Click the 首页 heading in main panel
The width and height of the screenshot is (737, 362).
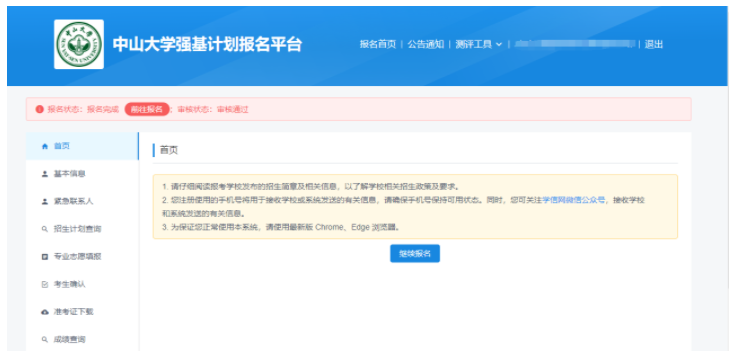click(x=169, y=150)
